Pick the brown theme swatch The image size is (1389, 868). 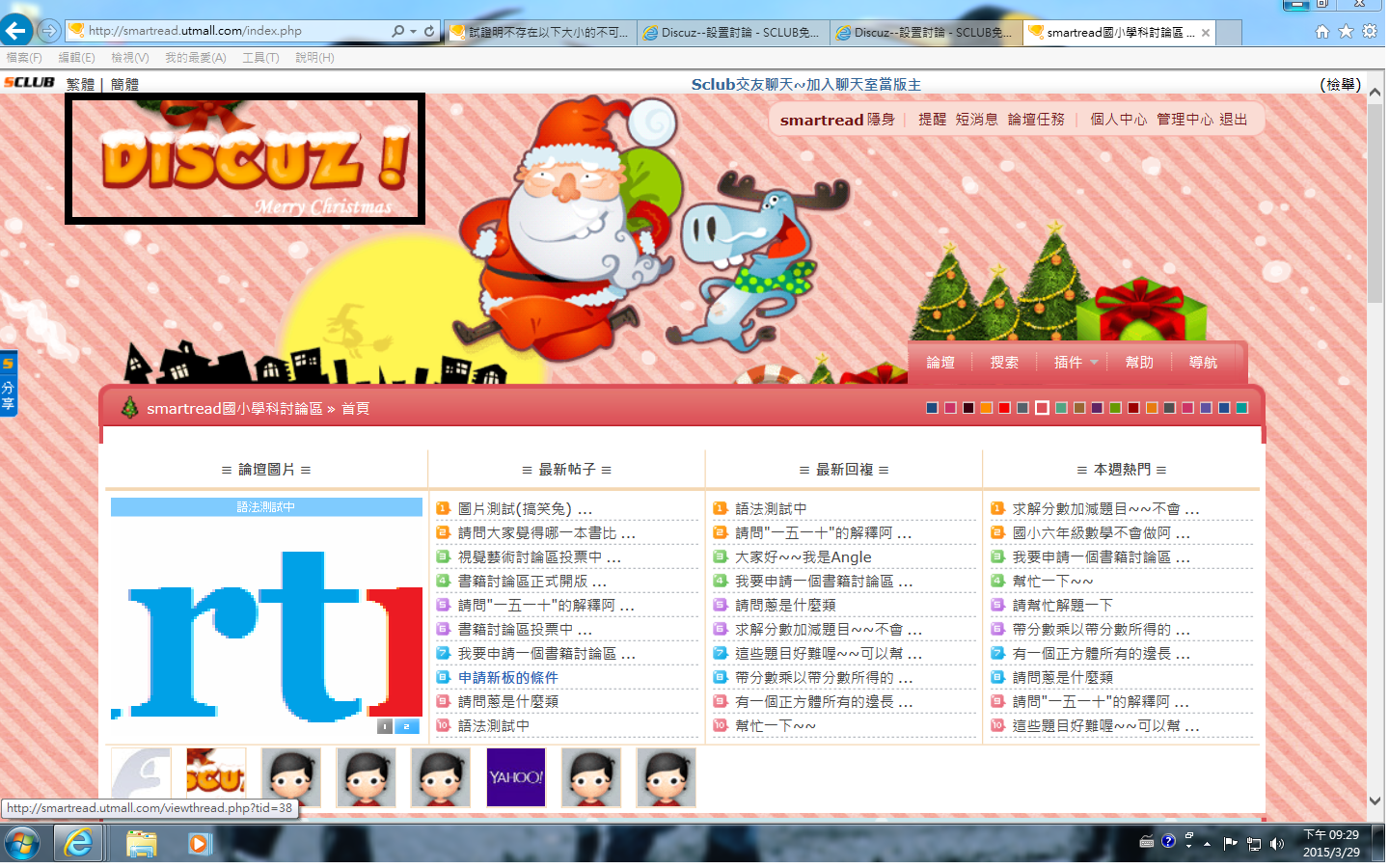click(x=1079, y=408)
